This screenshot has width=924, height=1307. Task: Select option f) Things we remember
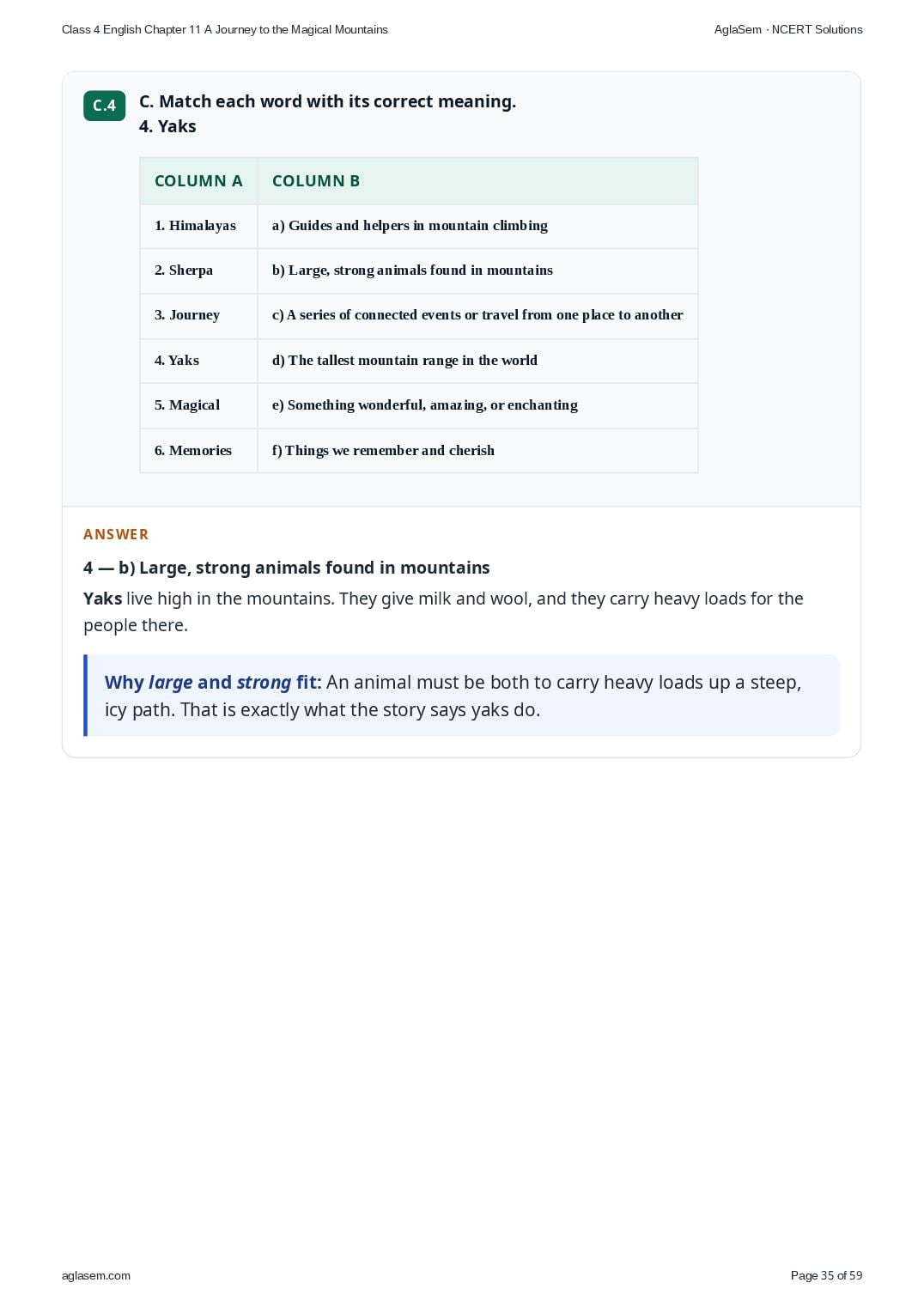[x=477, y=451]
